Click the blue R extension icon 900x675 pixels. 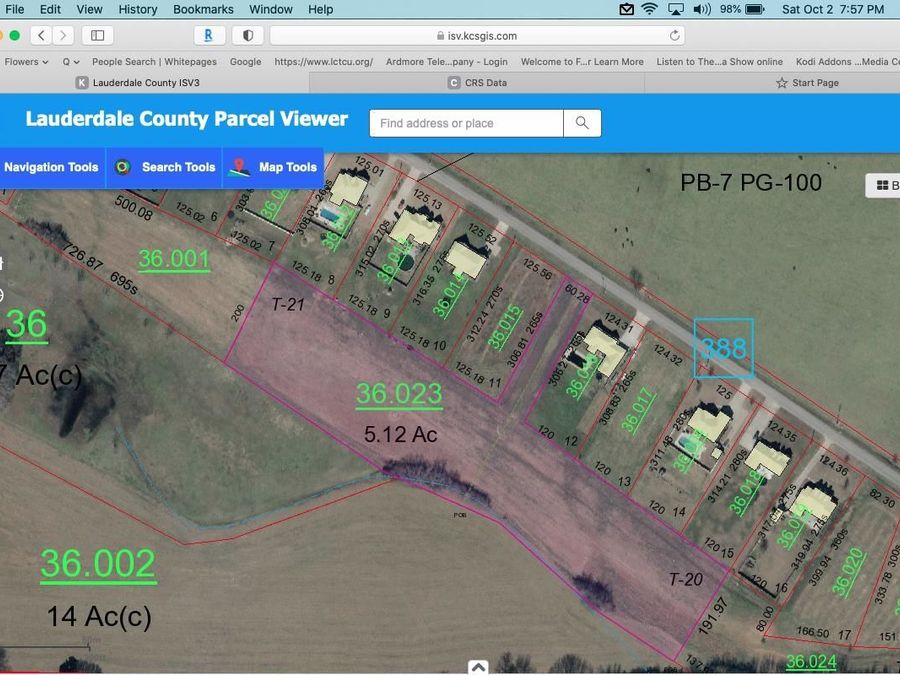point(208,36)
